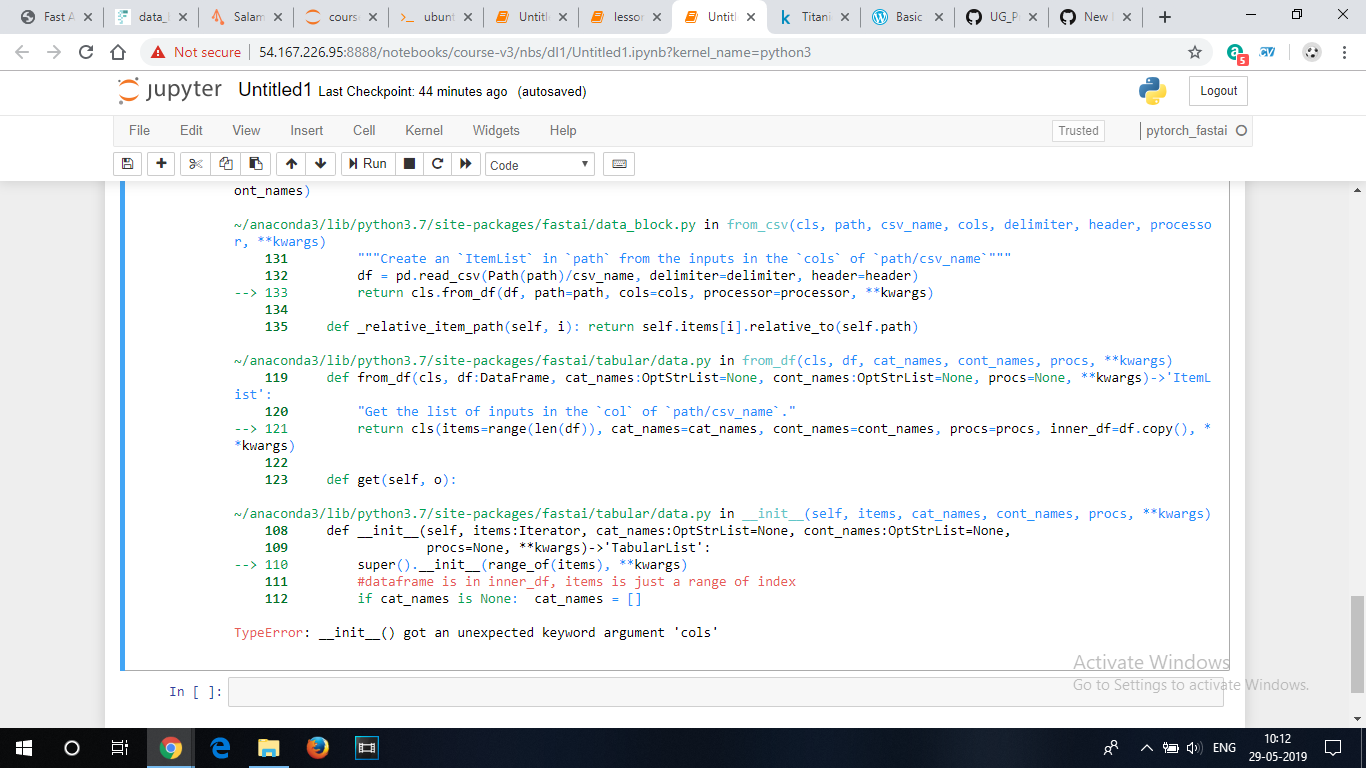Move the selected cell down
Image resolution: width=1366 pixels, height=768 pixels.
pyautogui.click(x=320, y=164)
